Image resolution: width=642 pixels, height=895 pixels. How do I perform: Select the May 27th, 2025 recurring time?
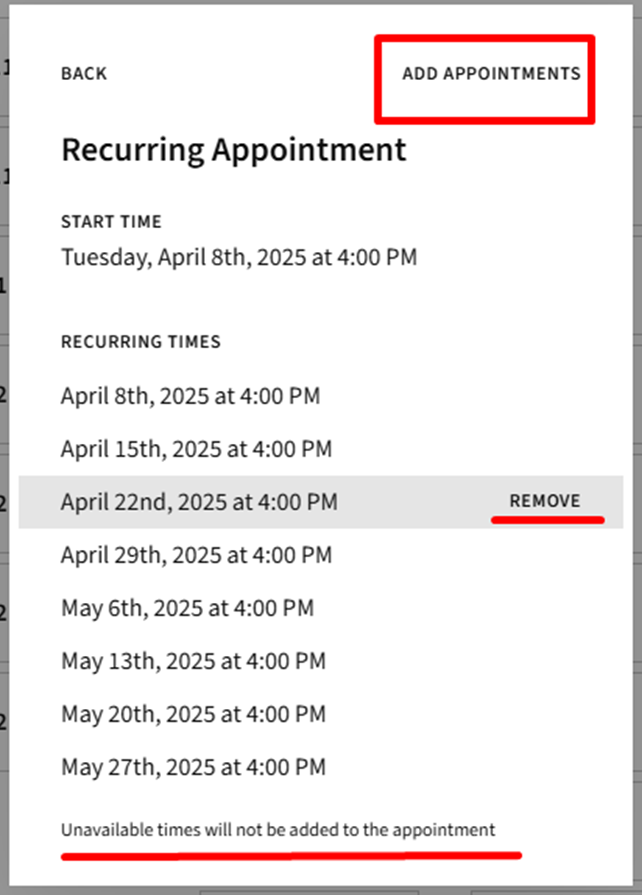pos(193,768)
